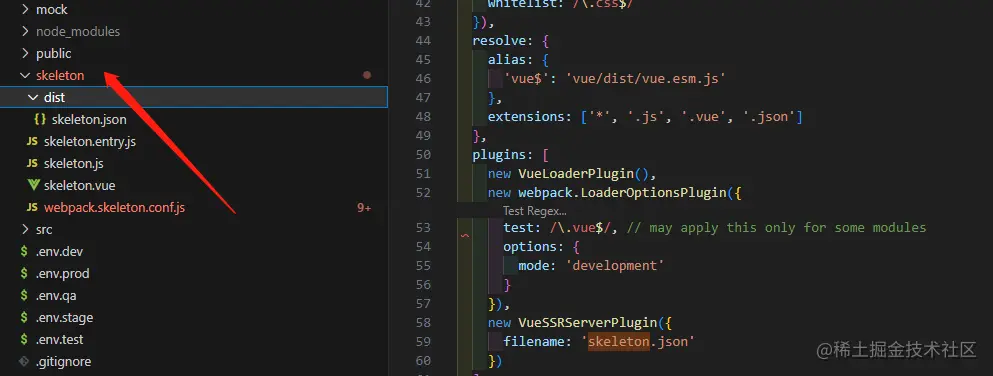Screen dimensions: 993x376
Task: Click the dollar icon beside .env.dev
Action: pyautogui.click(x=24, y=251)
